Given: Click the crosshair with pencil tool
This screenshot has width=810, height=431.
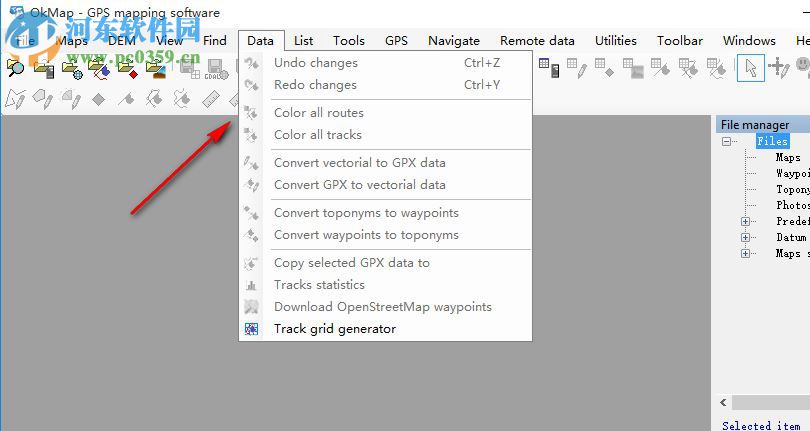Looking at the screenshot, I should click(x=778, y=68).
